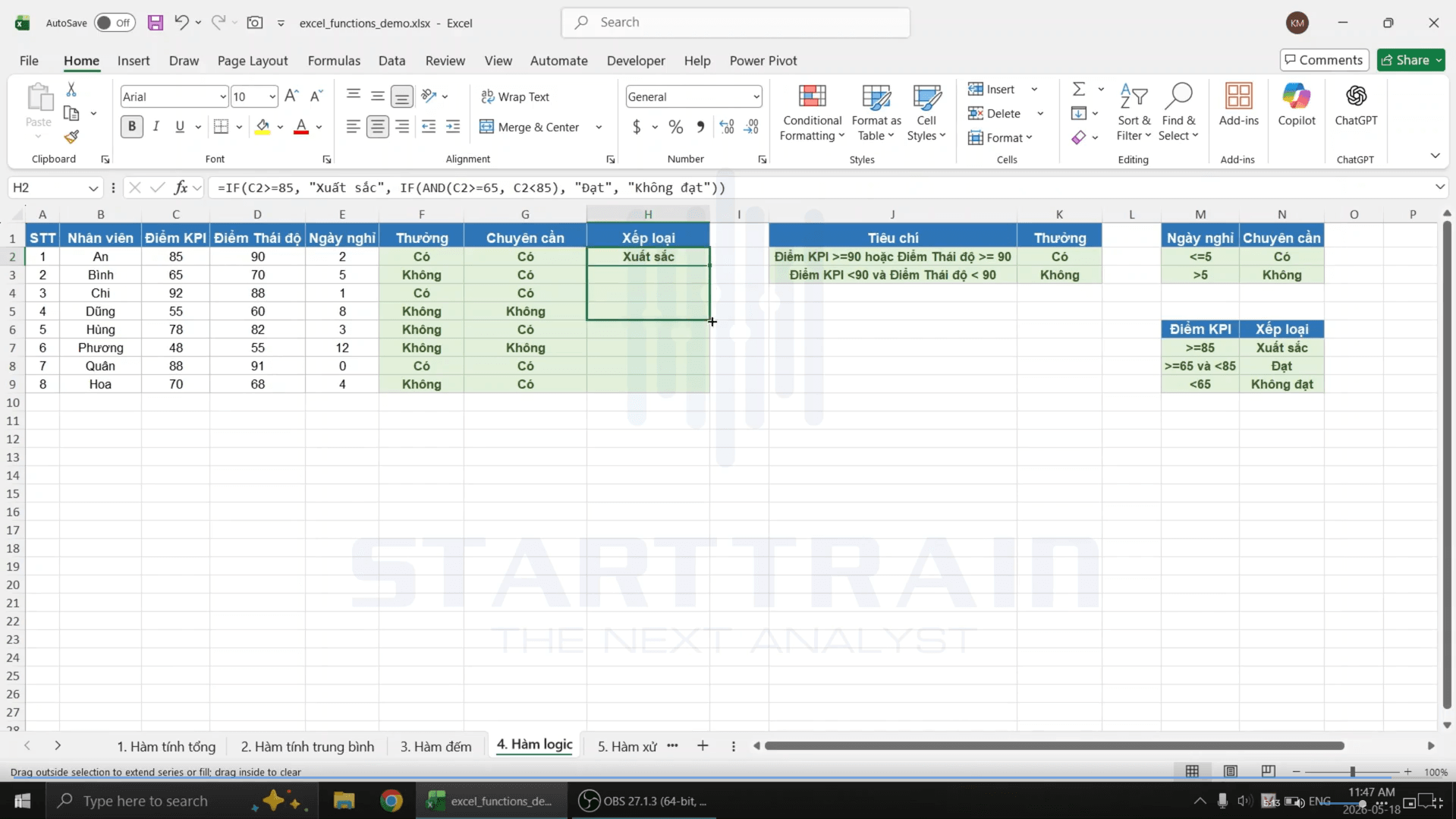Open Find & Select magnifier
Viewport: 1456px width, 819px height.
(1178, 112)
